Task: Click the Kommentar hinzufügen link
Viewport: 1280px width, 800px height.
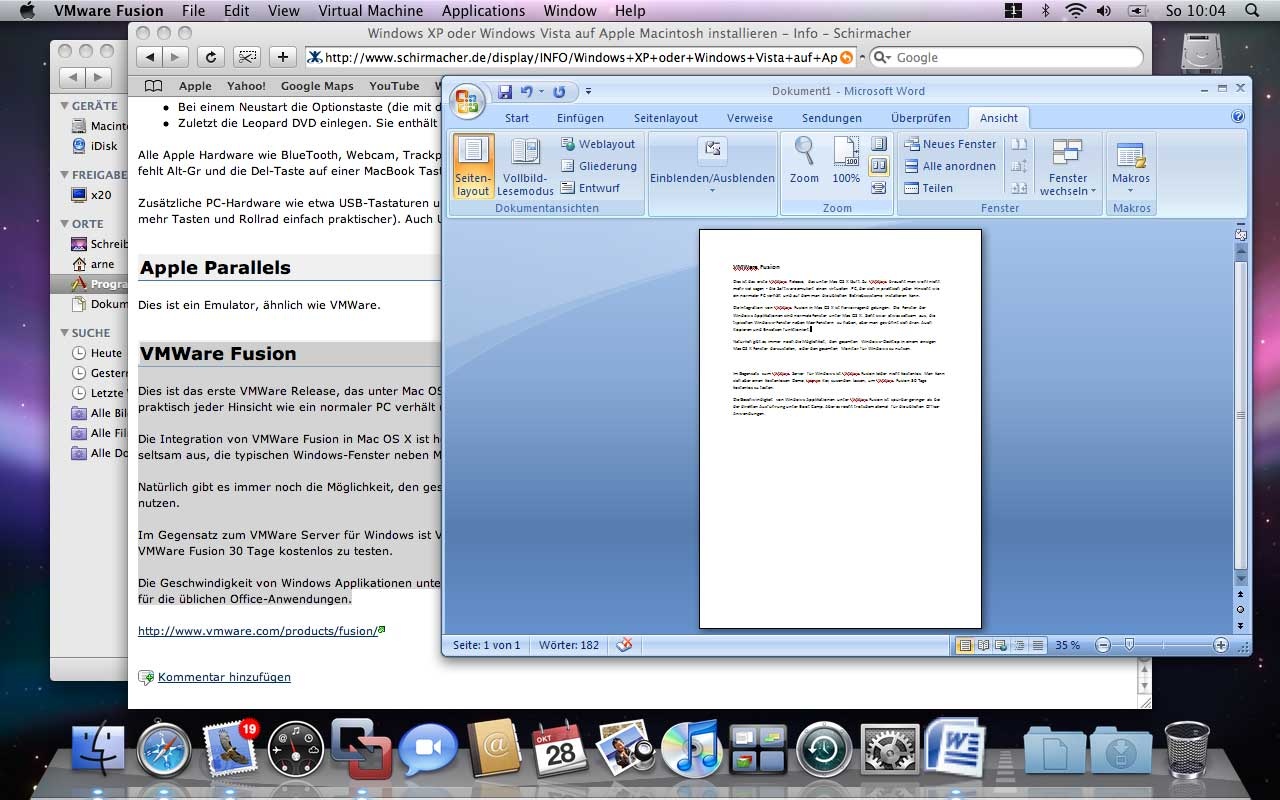Action: (x=224, y=677)
